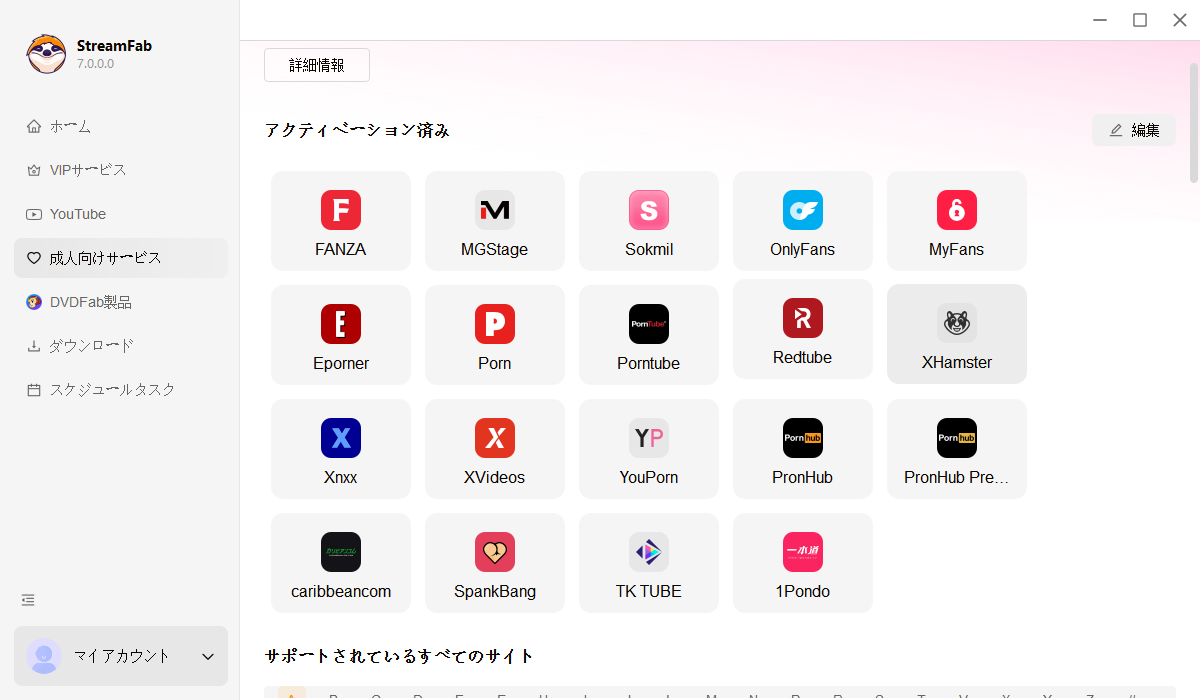
Task: Click the TK TUBE tile
Action: pyautogui.click(x=648, y=562)
